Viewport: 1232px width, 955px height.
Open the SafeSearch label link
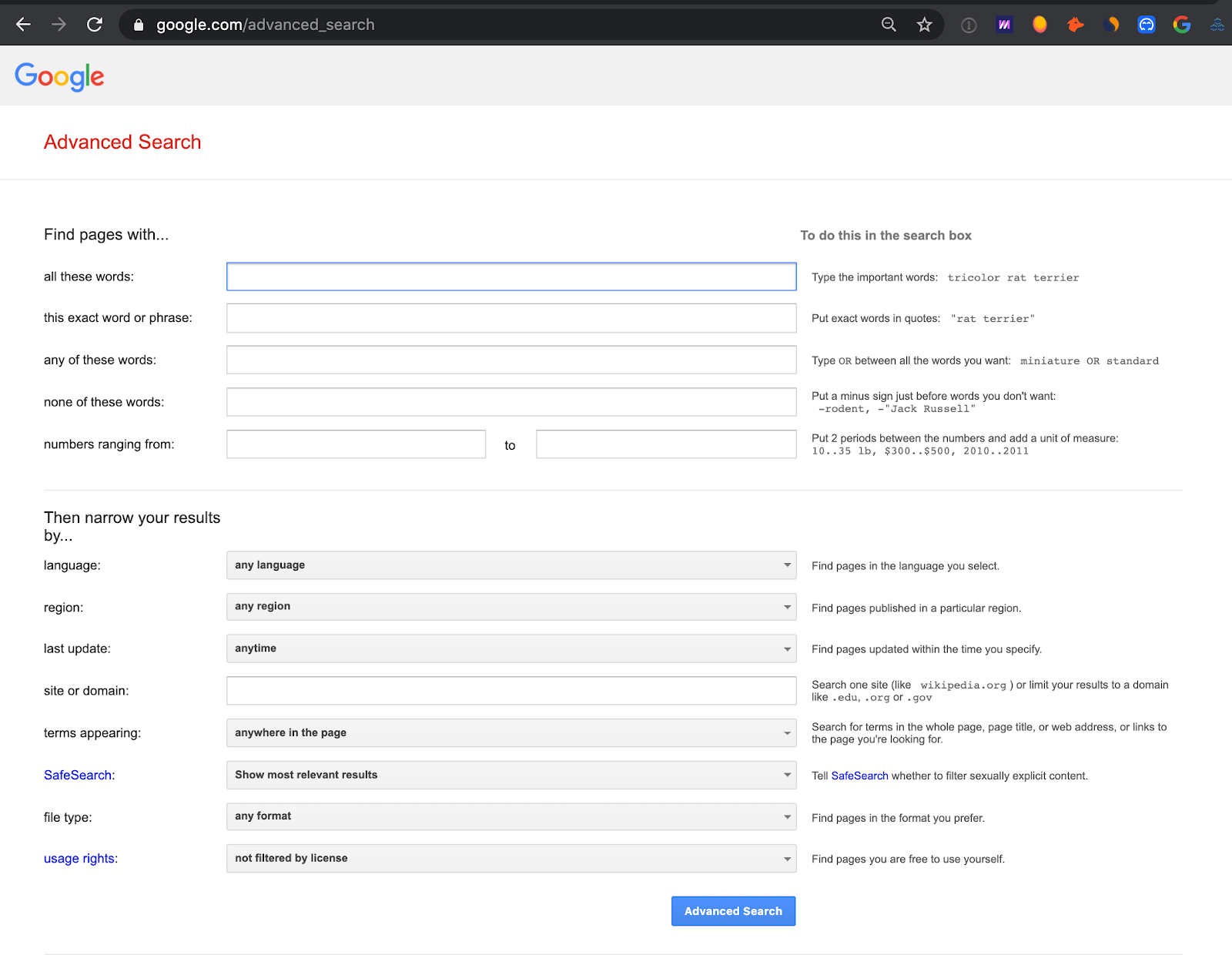point(78,775)
